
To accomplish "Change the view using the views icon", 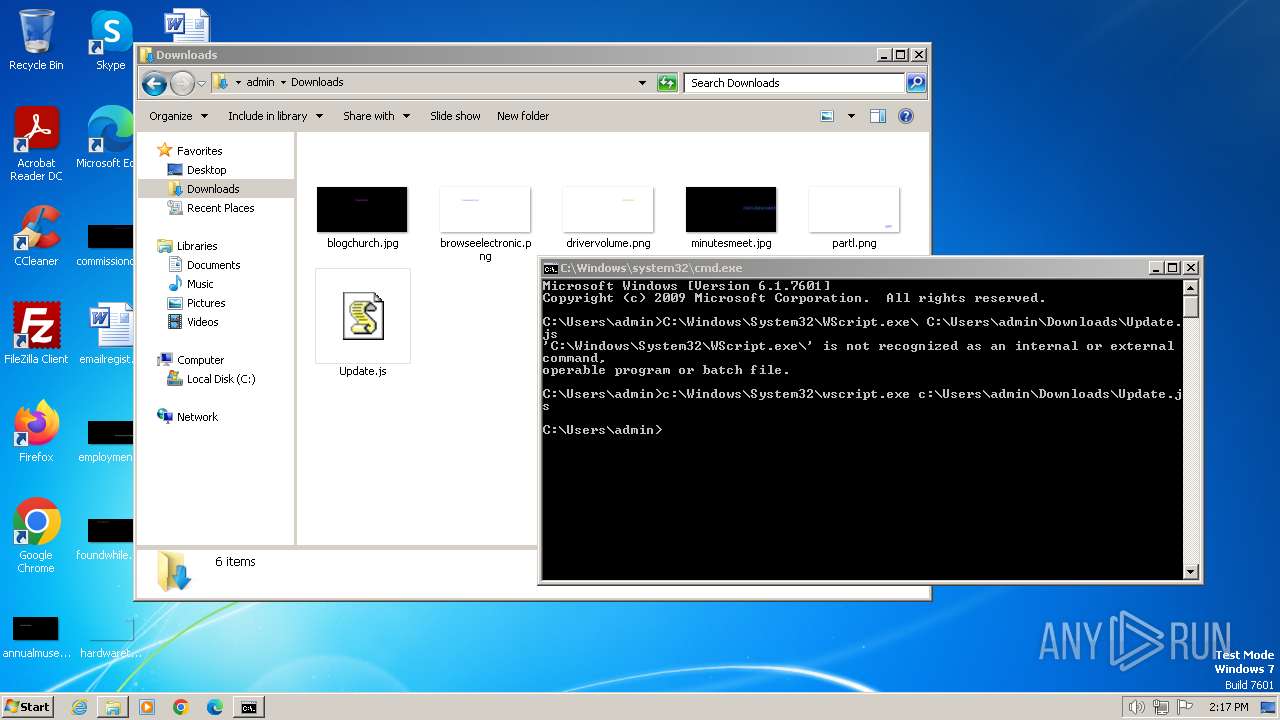I will [827, 116].
